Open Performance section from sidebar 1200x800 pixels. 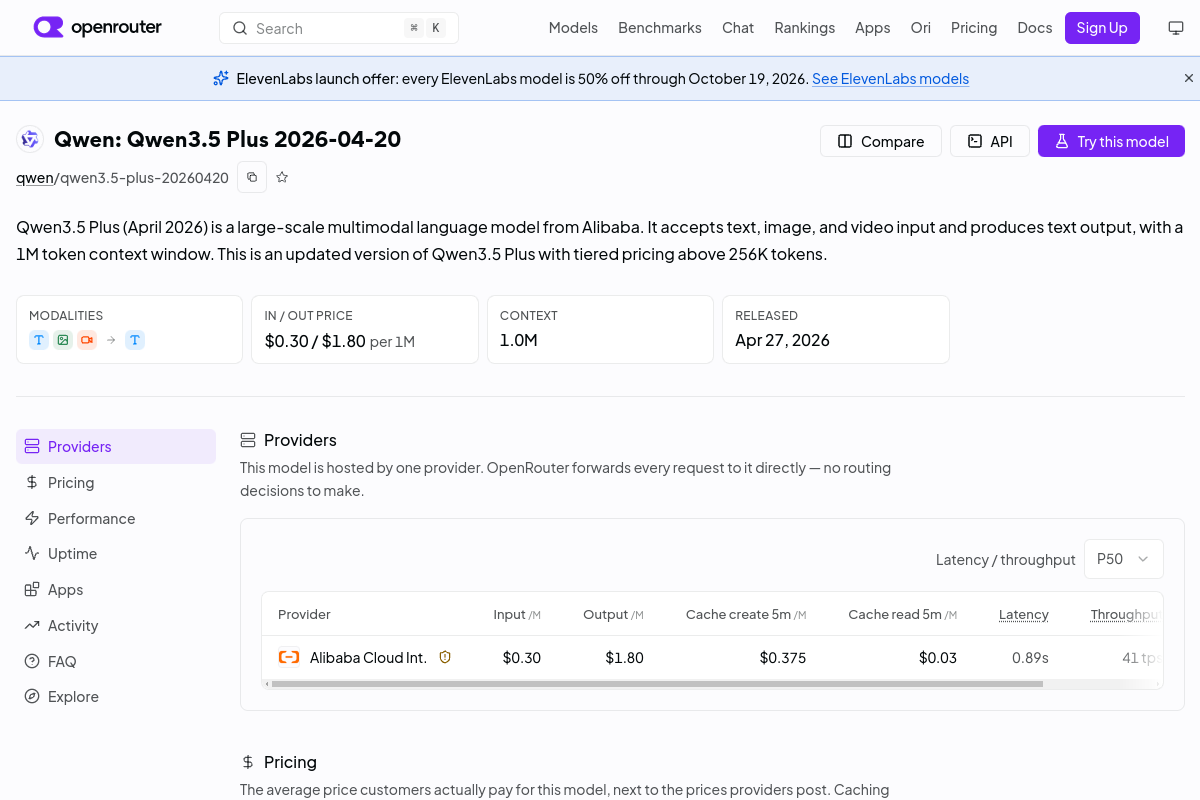pos(116,518)
